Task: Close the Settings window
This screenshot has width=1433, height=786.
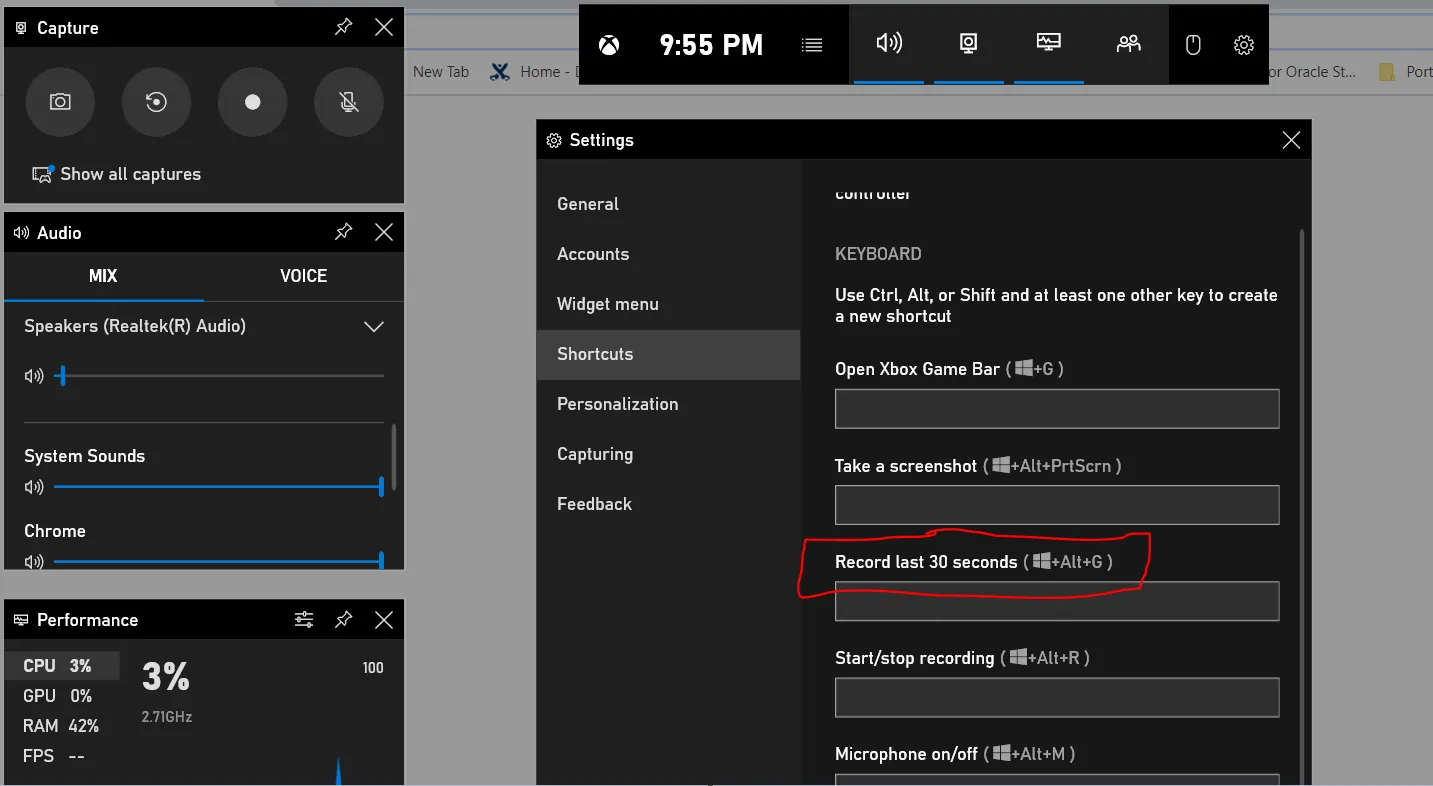Action: point(1291,140)
